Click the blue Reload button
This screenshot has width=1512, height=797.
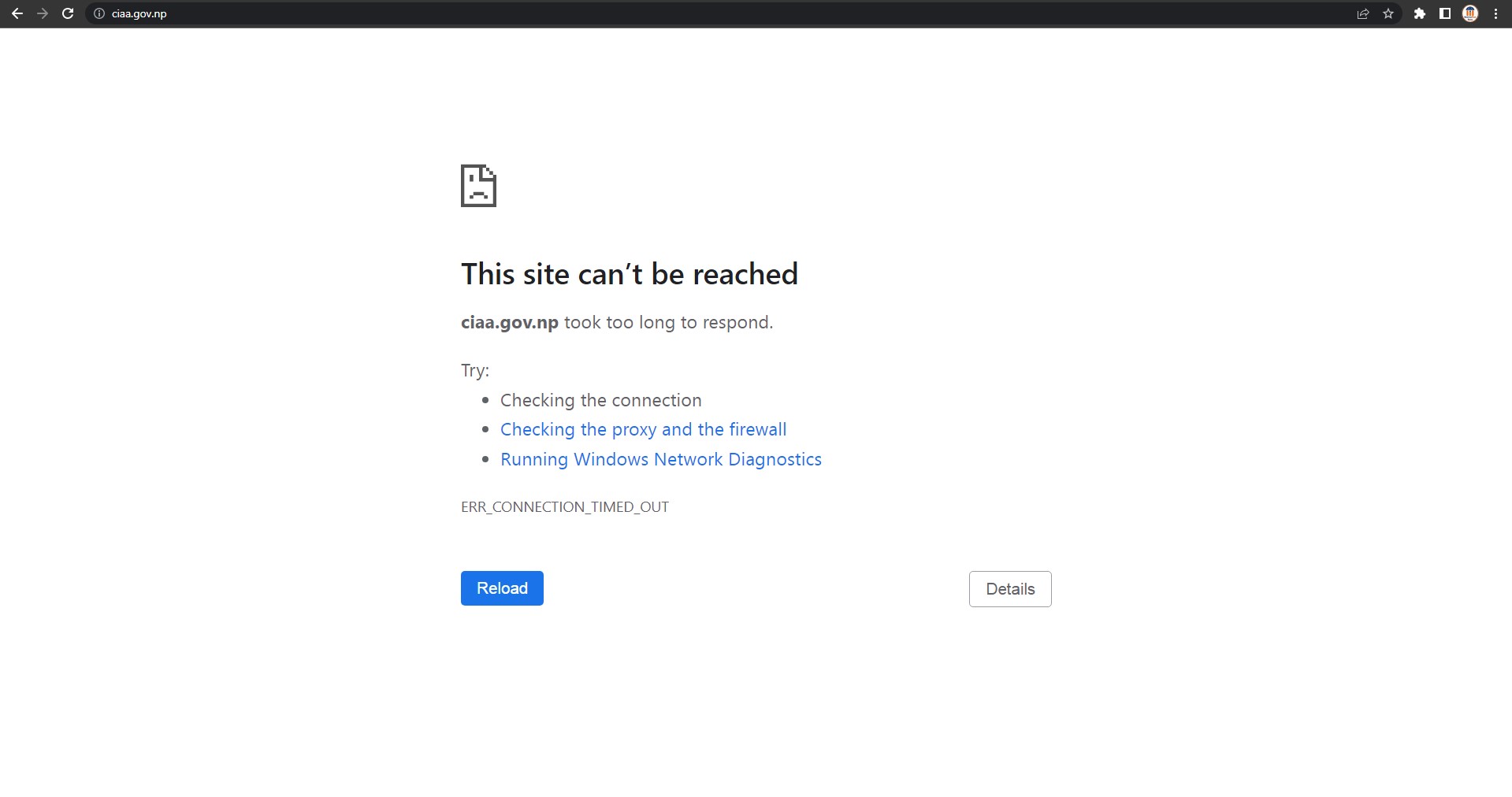[502, 588]
